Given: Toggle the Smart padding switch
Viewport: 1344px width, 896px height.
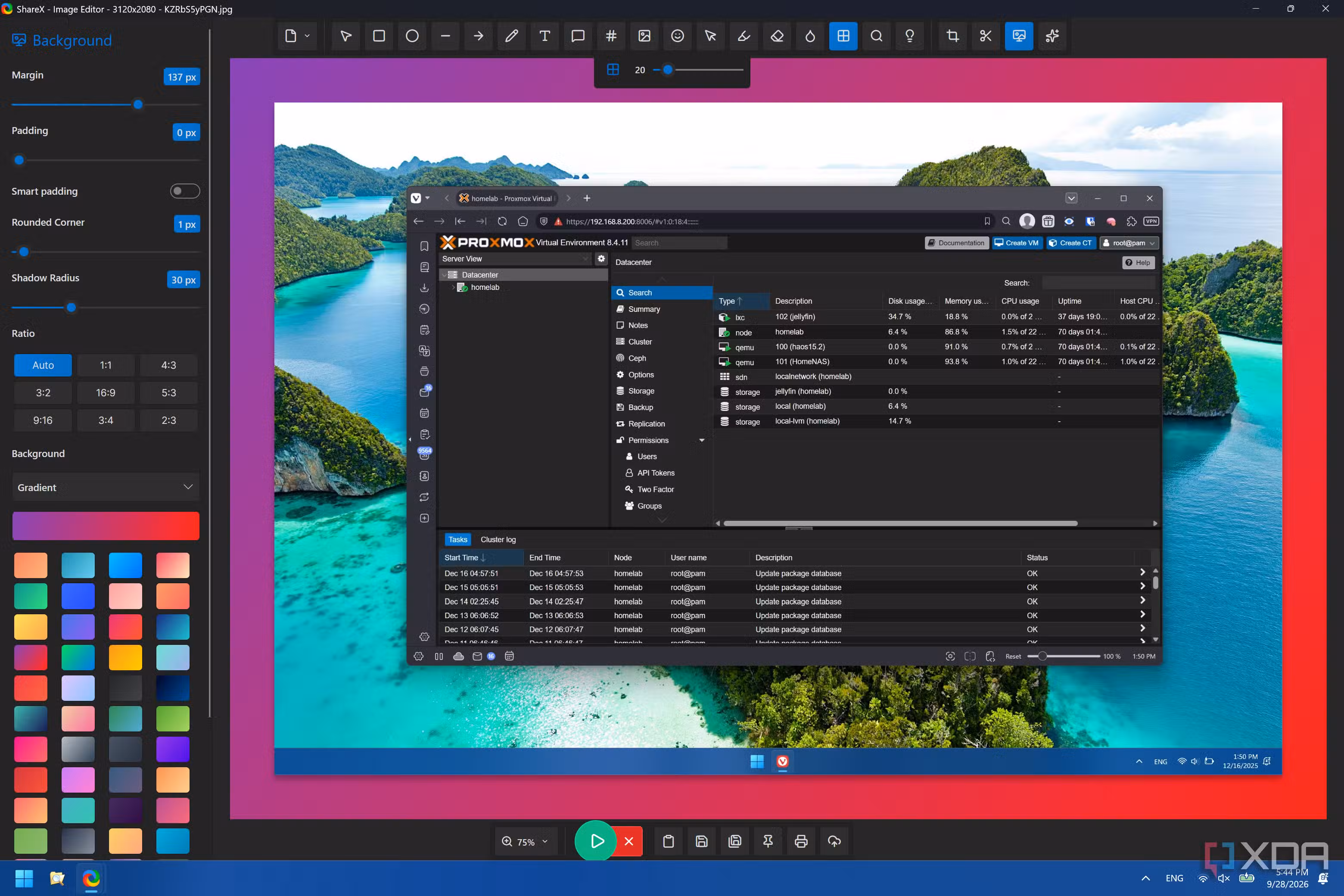Looking at the screenshot, I should (185, 191).
